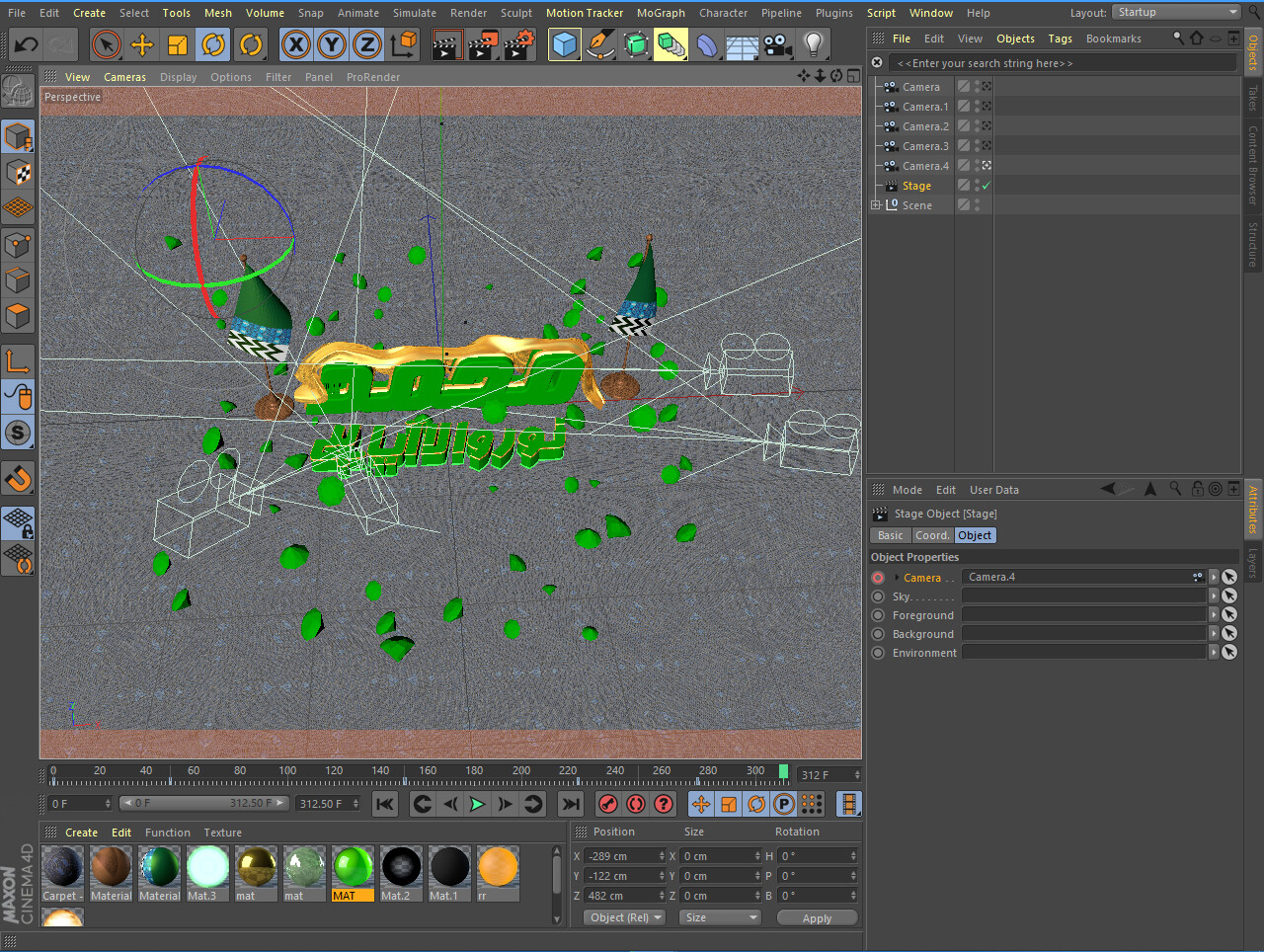Select the Rotate tool
The image size is (1264, 952).
pos(213,44)
